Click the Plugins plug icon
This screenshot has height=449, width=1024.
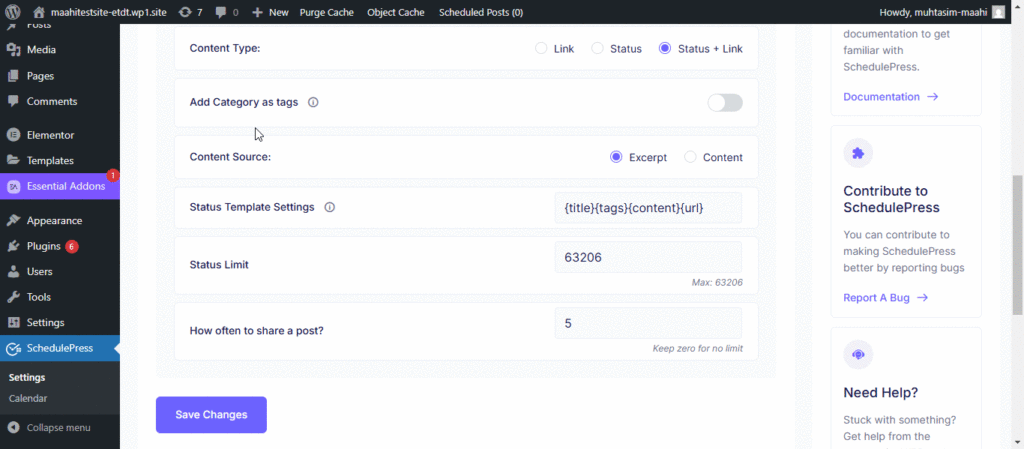coord(13,246)
